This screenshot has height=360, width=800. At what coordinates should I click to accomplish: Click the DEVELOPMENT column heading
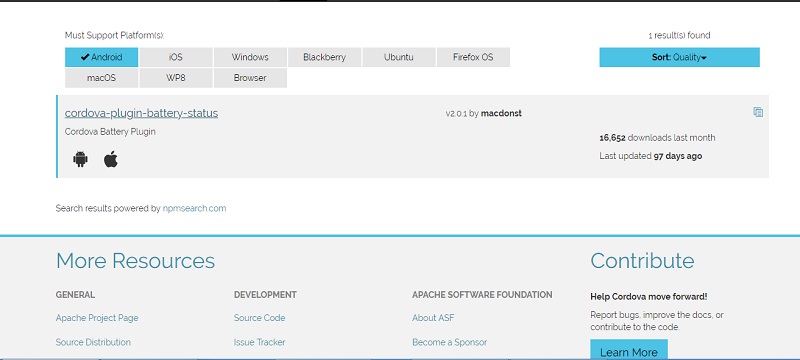point(265,295)
